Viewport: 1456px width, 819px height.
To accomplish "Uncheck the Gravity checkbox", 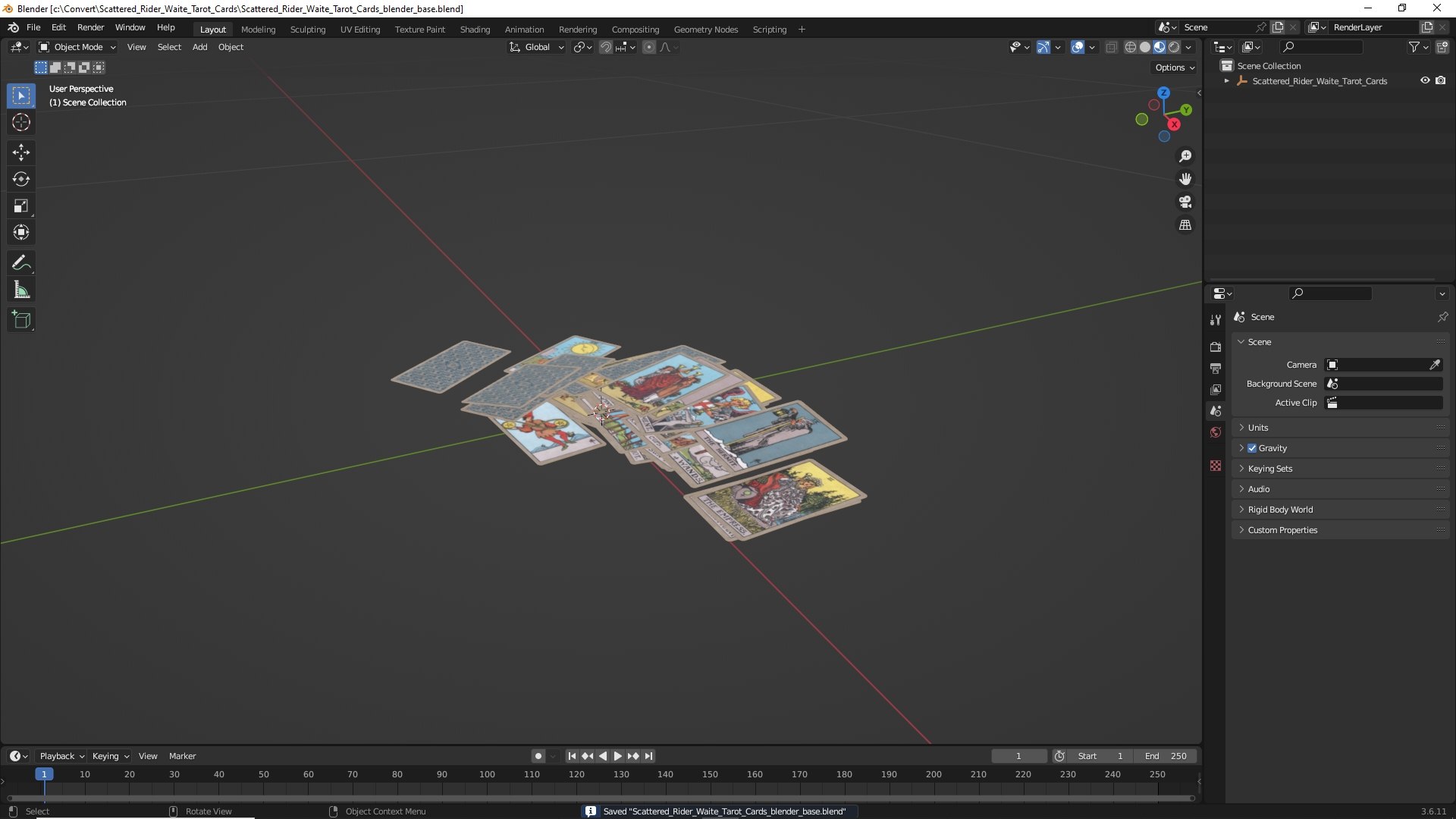I will point(1252,448).
